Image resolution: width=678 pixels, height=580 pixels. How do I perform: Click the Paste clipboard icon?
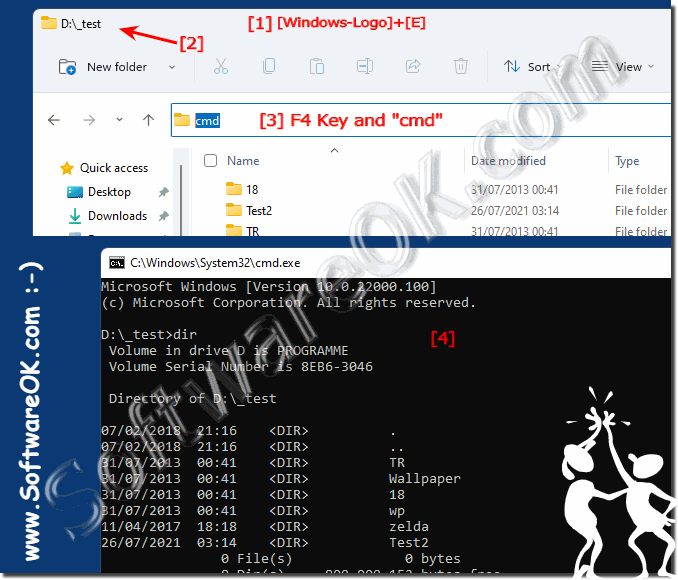click(317, 67)
